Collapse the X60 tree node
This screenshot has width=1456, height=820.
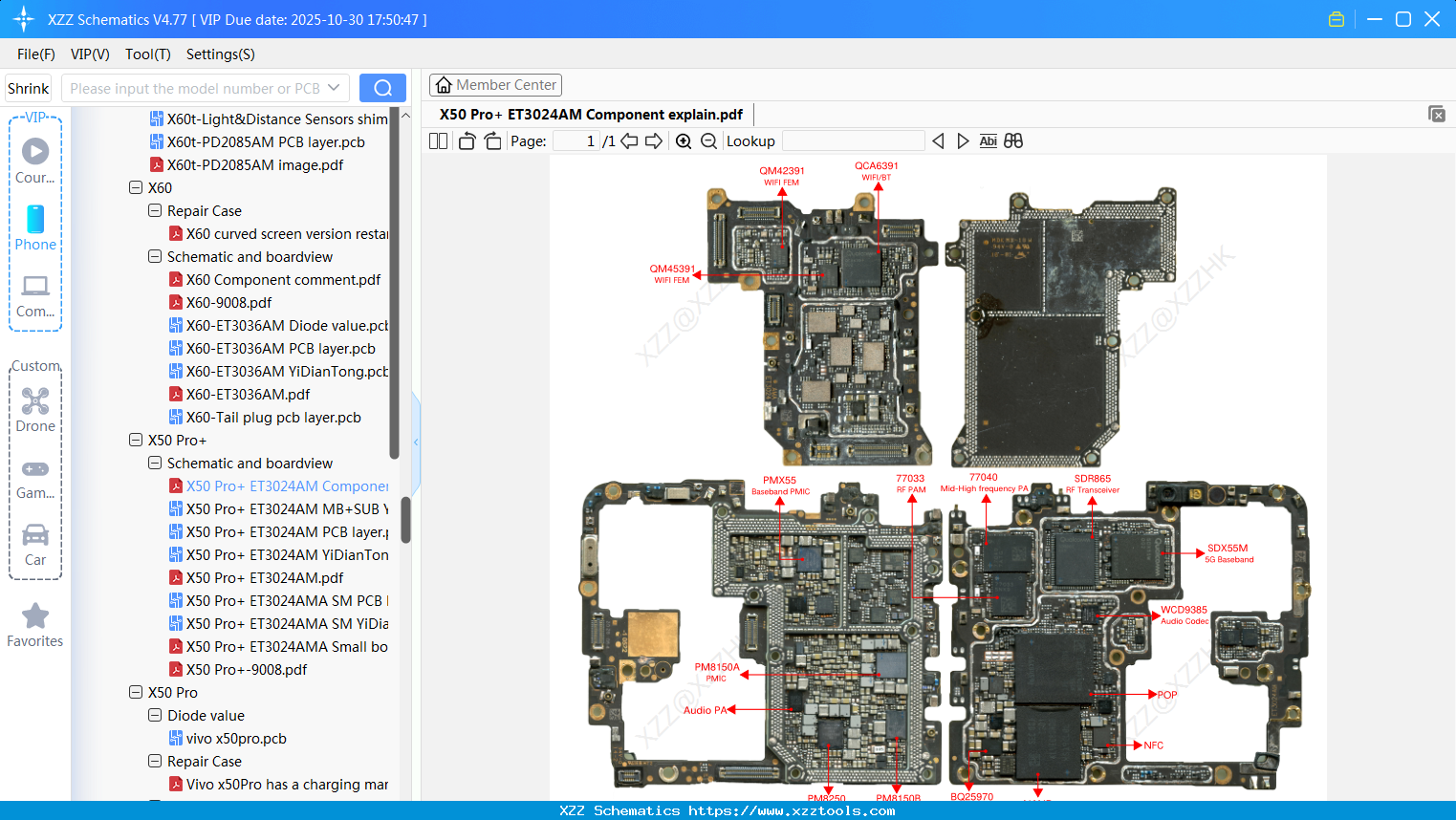point(136,187)
